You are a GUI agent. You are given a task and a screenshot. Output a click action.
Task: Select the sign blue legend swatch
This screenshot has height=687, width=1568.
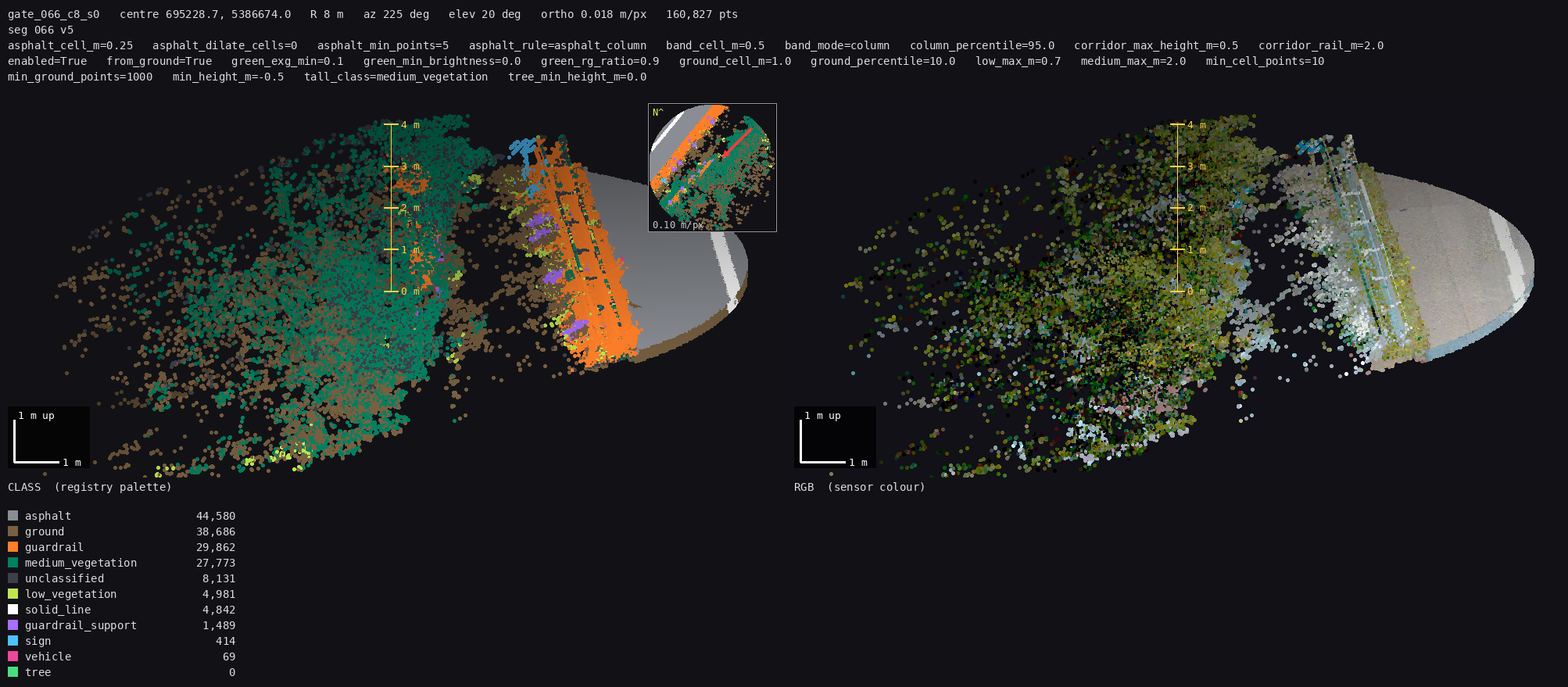(13, 641)
